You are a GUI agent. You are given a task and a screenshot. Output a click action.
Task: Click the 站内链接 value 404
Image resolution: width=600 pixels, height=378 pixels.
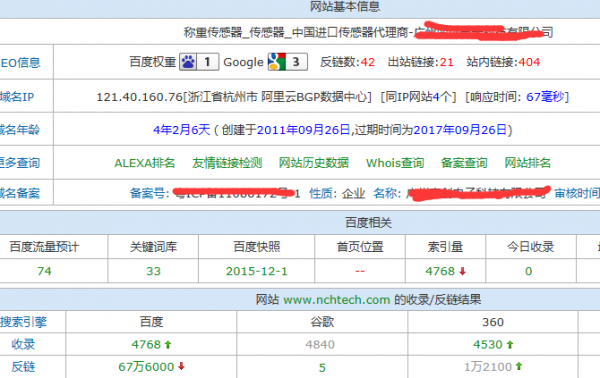[529, 62]
